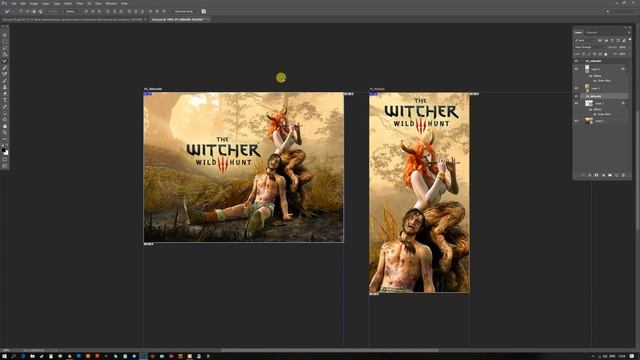Select the active Slice Select tool
This screenshot has width=640, height=360.
[x=5, y=61]
